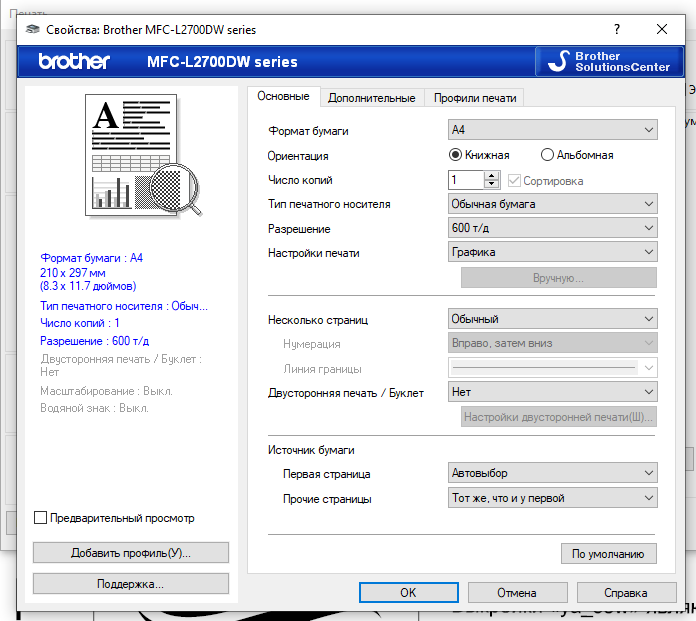Open the Нумерация dropdown

[553, 343]
